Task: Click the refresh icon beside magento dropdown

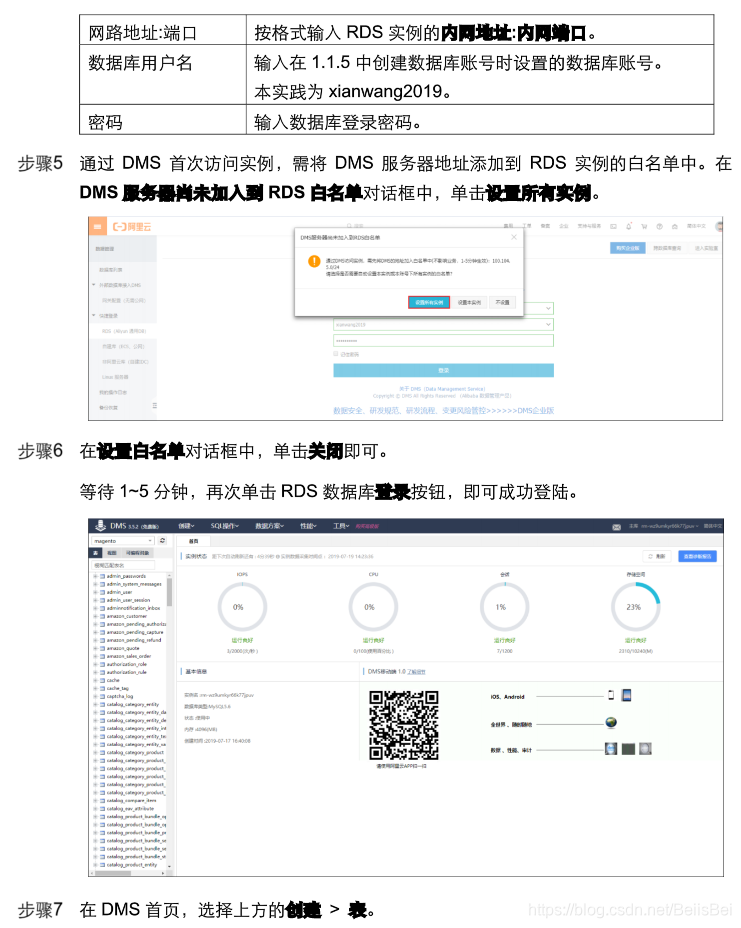Action: 163,541
